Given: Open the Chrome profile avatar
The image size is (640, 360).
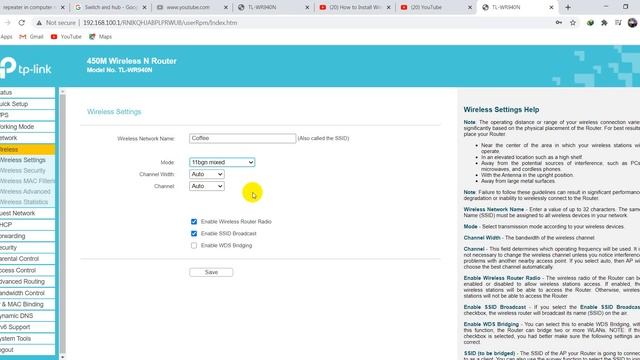Looking at the screenshot, I should pyautogui.click(x=632, y=23).
